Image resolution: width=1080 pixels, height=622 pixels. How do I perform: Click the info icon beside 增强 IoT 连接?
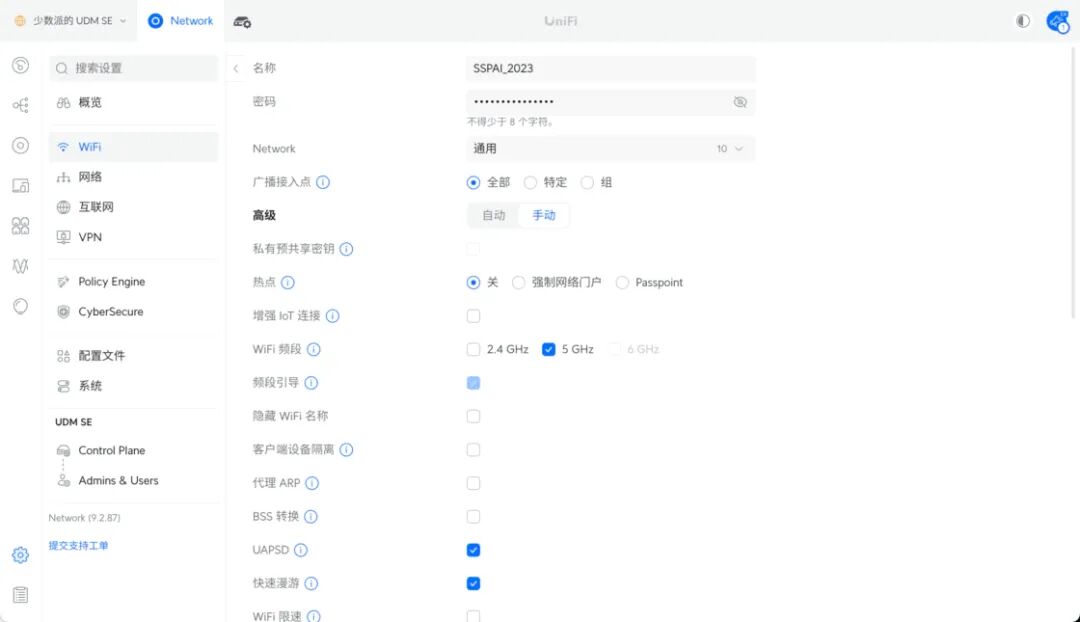[333, 316]
